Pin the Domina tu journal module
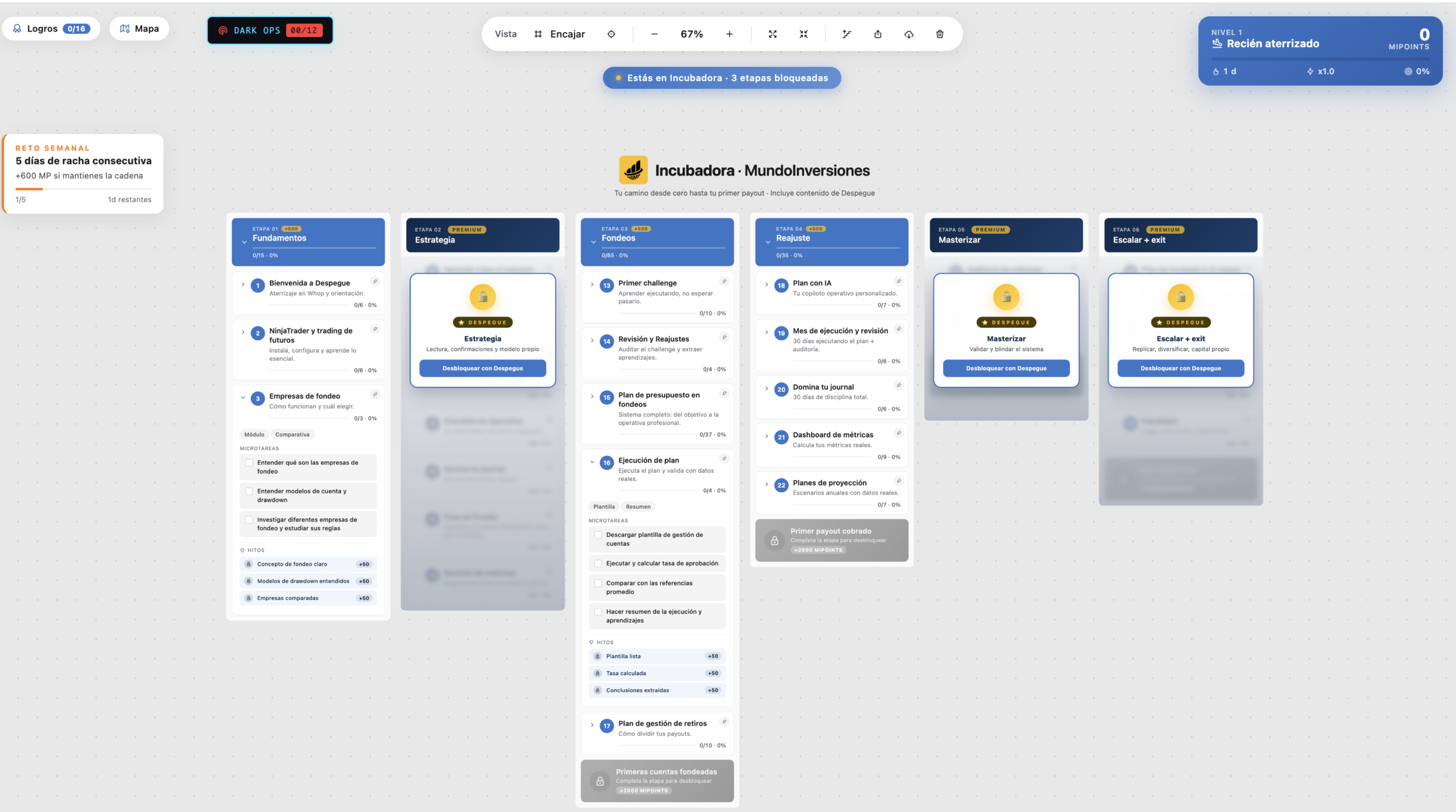Screen dimensions: 1456x812 (899, 385)
